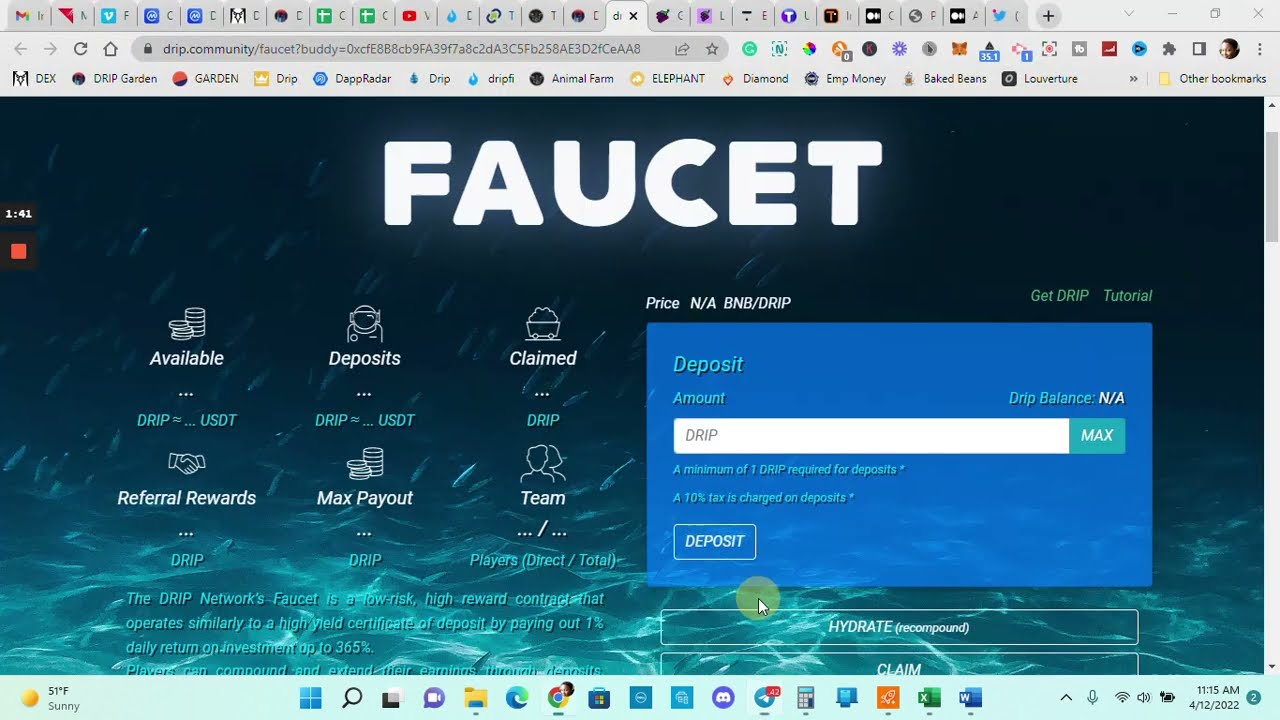Bookmark this page with the star icon
The image size is (1280, 720).
[712, 49]
